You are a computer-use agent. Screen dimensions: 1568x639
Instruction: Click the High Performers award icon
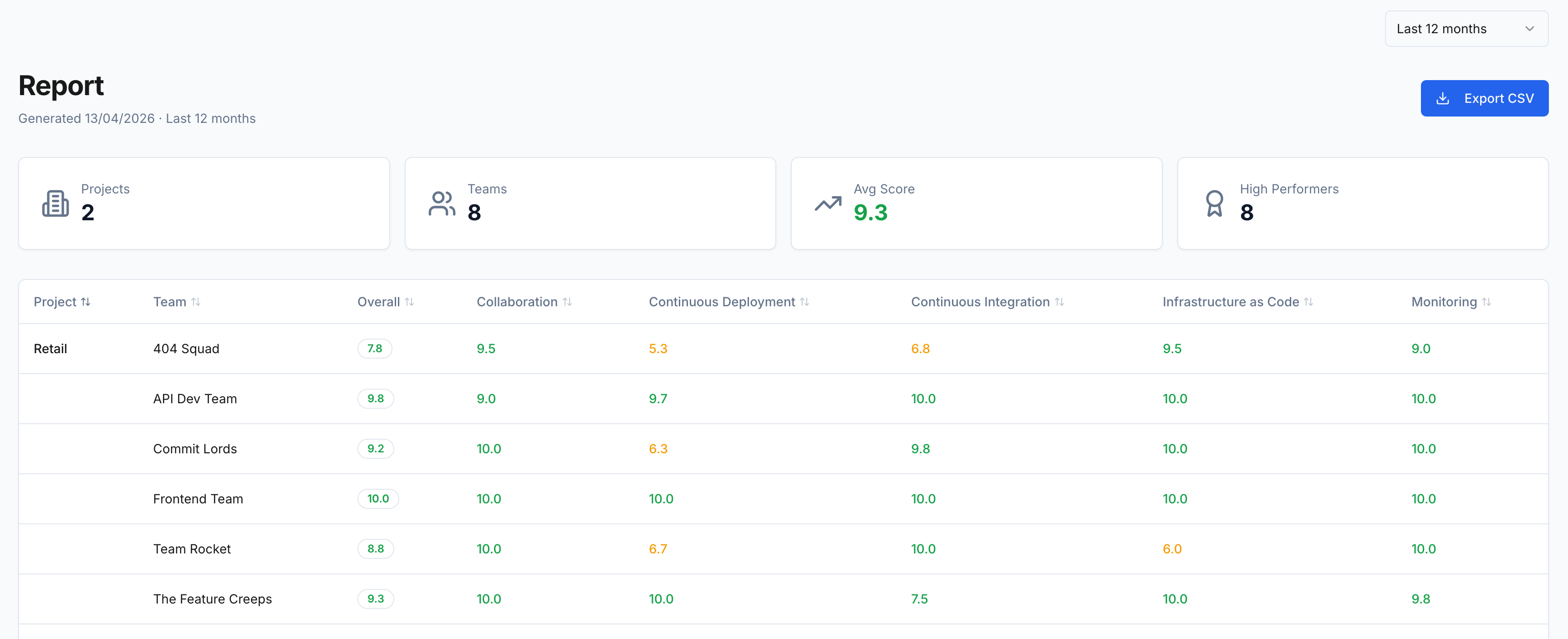coord(1214,203)
